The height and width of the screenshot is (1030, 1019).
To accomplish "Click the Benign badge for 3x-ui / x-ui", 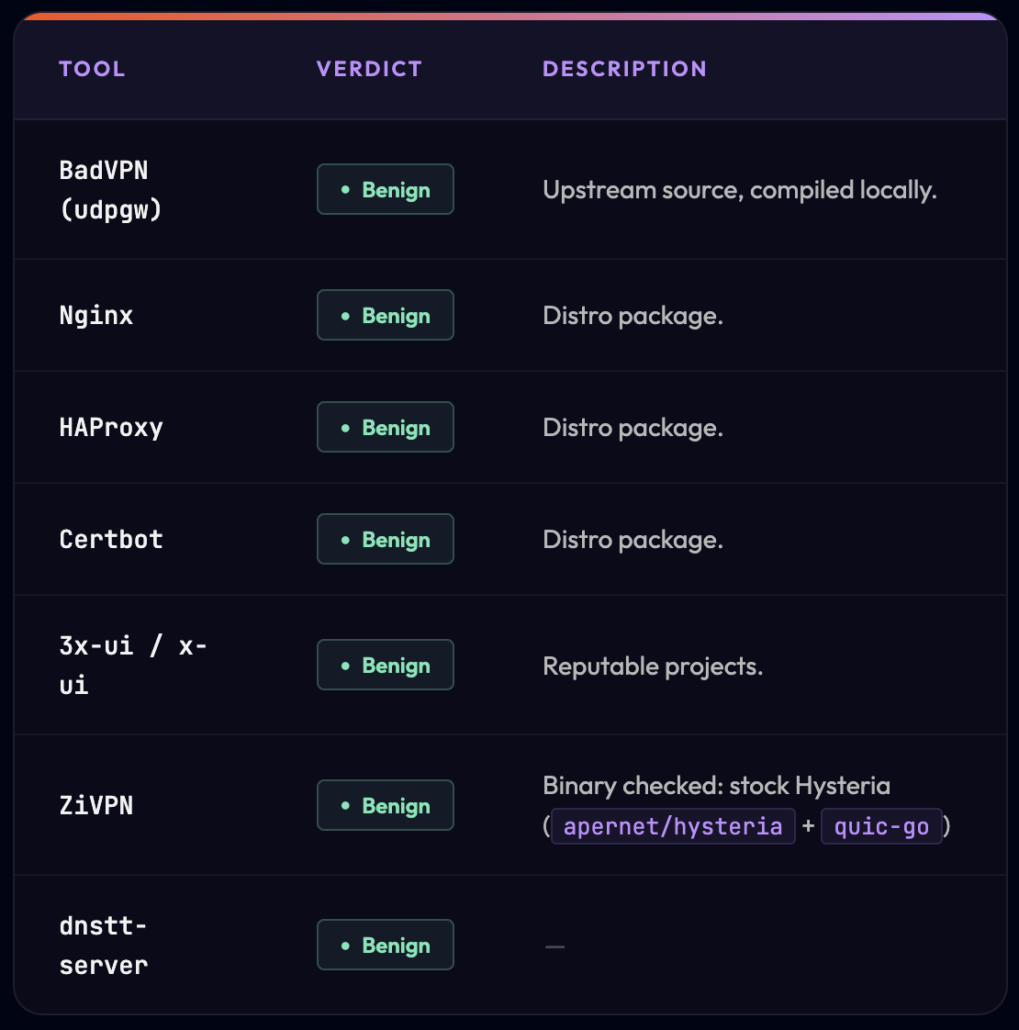I will tap(385, 665).
